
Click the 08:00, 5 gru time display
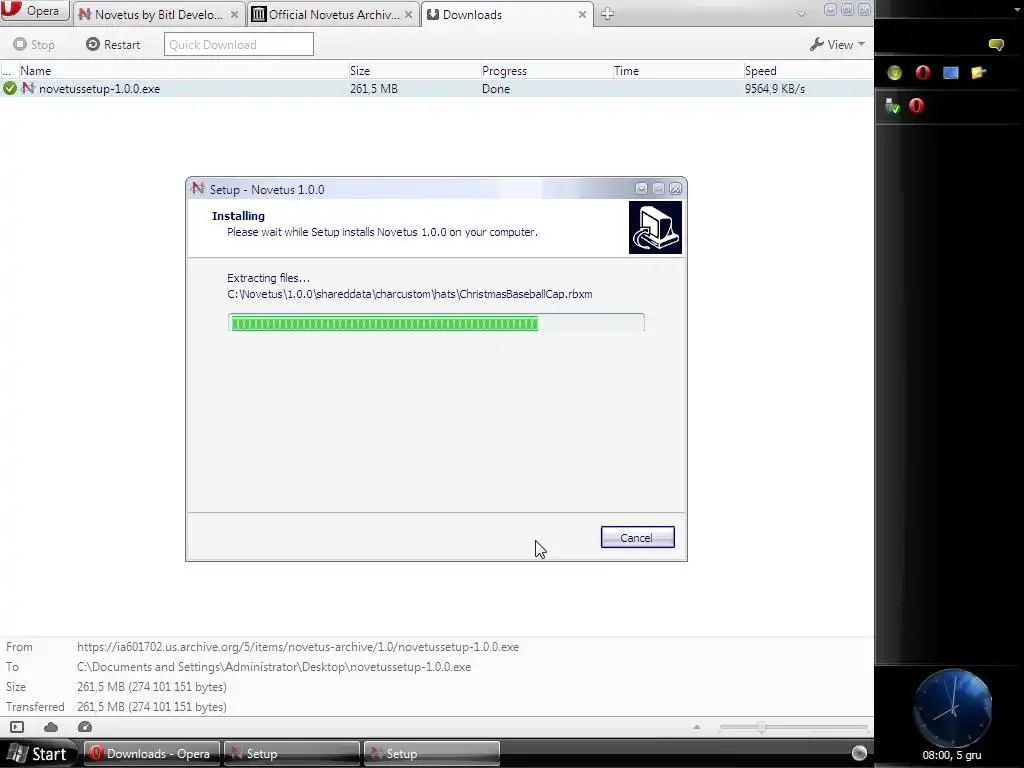952,756
